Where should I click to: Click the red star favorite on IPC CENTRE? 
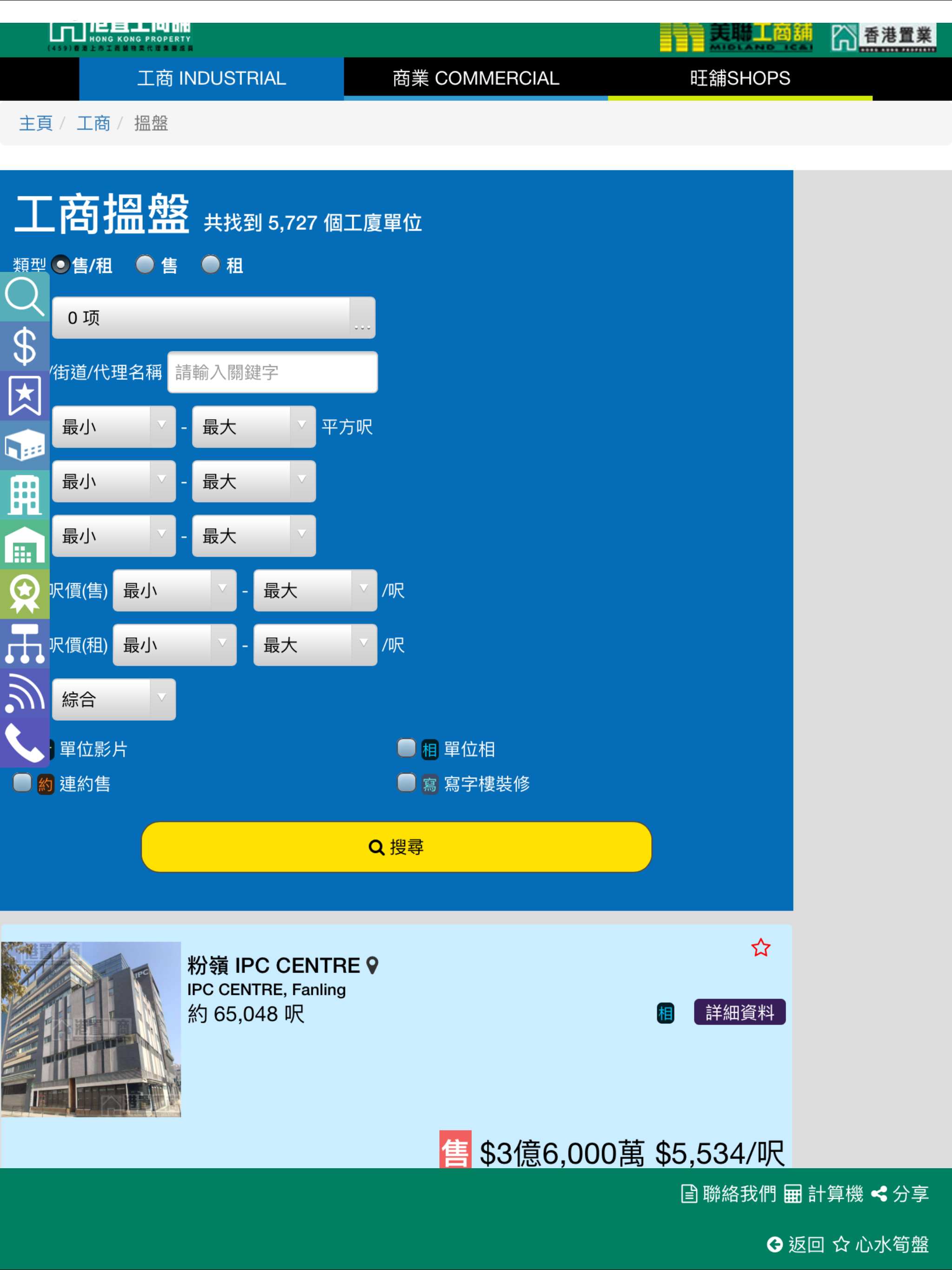point(760,947)
